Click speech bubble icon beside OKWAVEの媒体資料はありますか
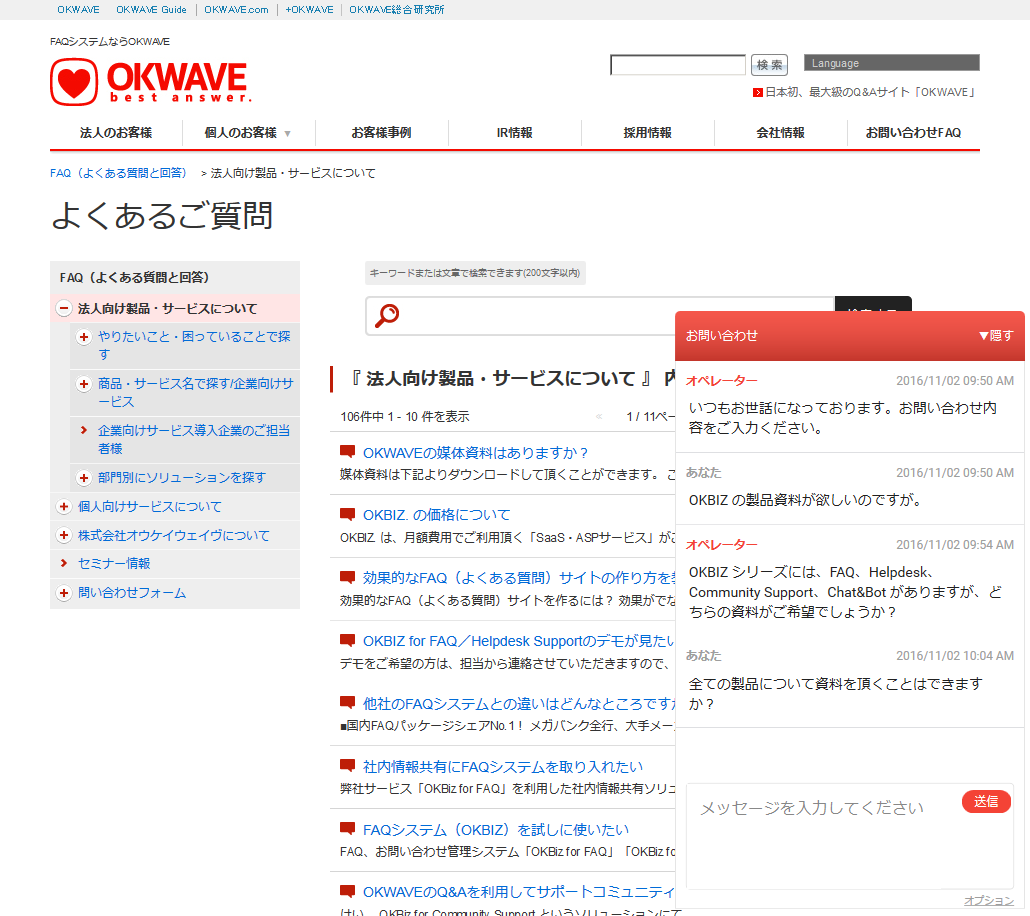1030x916 pixels. click(x=347, y=452)
